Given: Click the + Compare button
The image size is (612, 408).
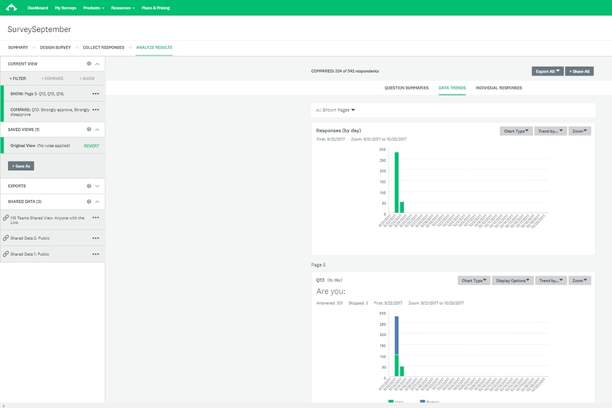Looking at the screenshot, I should point(52,78).
